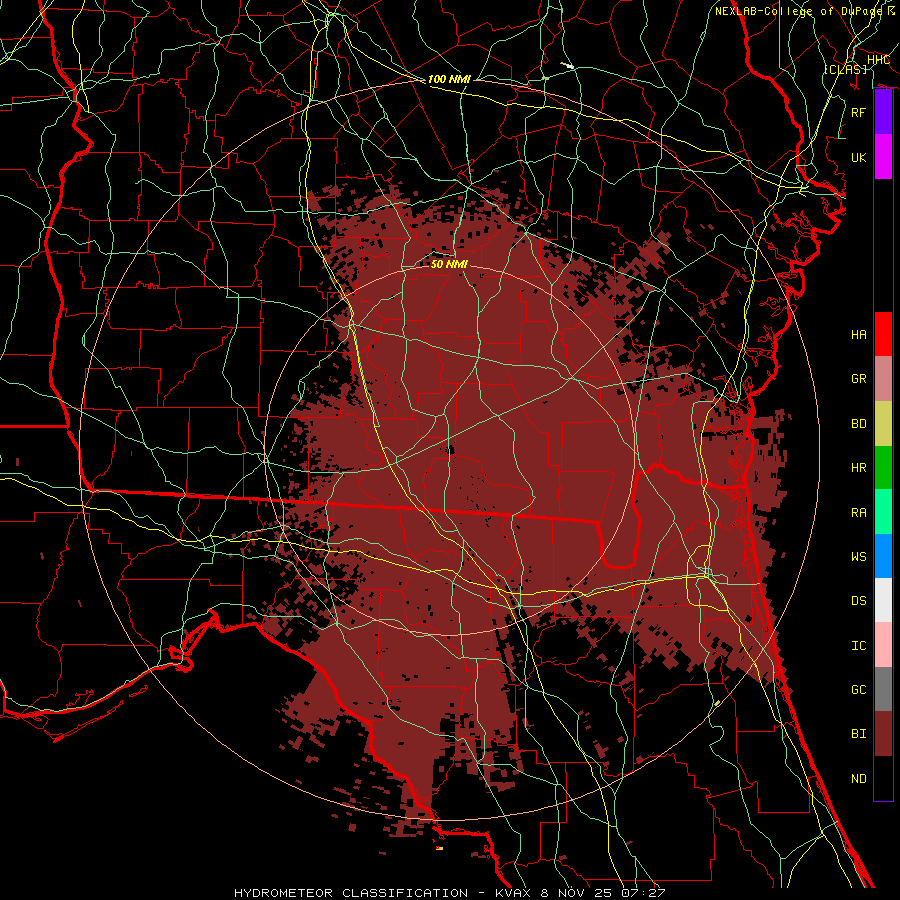Click the RA legend label
The height and width of the screenshot is (900, 900).
tap(858, 513)
